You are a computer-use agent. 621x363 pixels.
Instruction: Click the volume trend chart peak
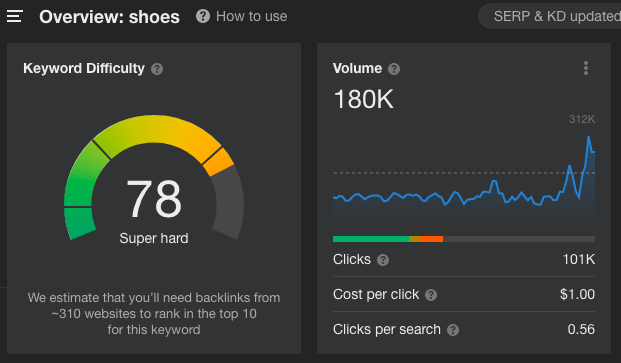tap(589, 137)
